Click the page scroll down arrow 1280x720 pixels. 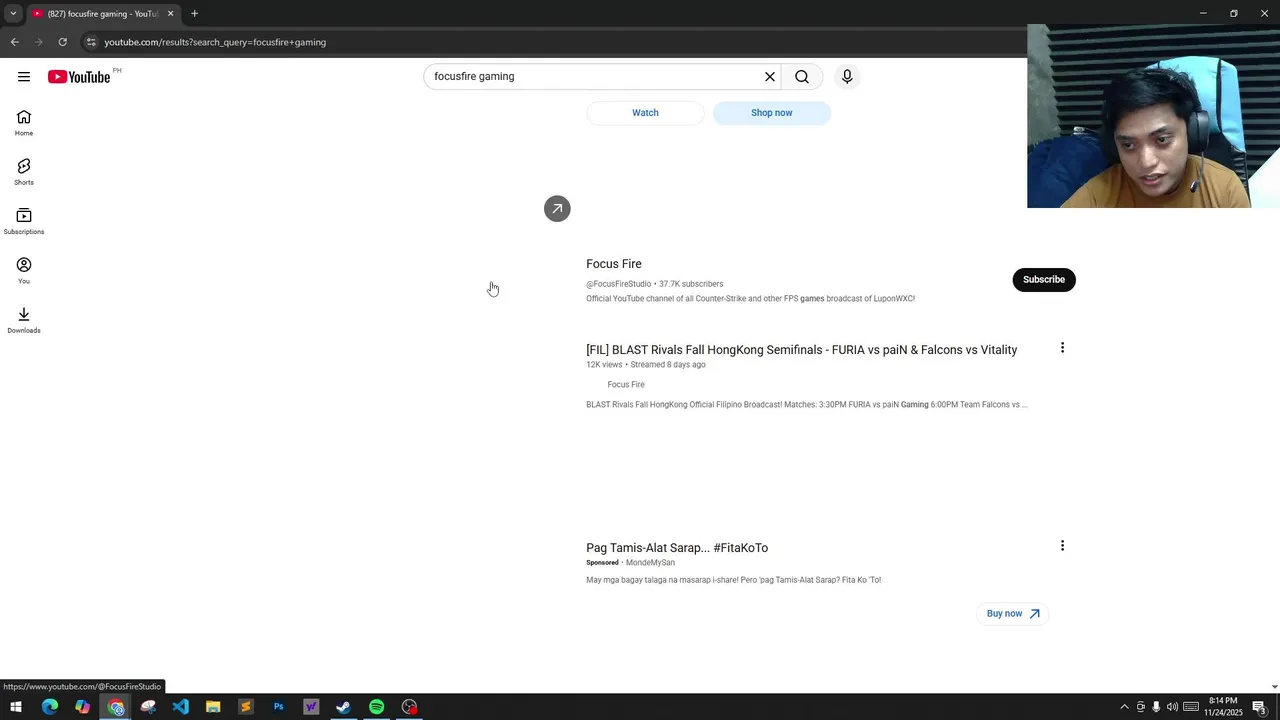[1274, 687]
